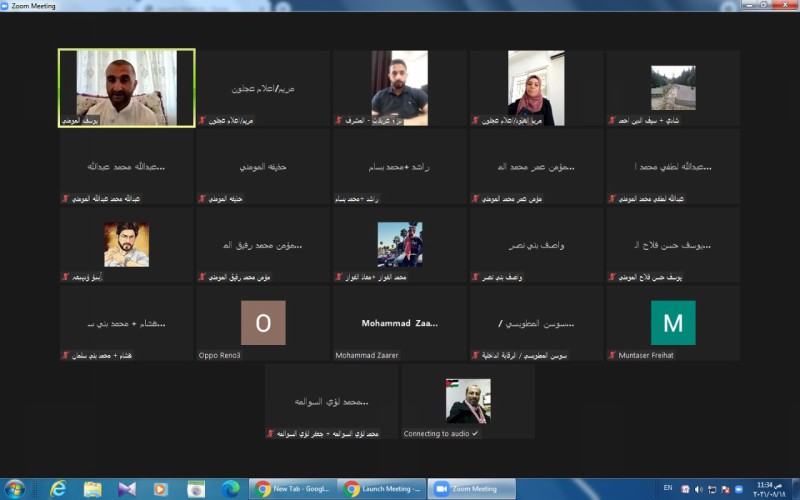The image size is (800, 500).
Task: Click the Zoom Meeting window title bar
Action: 400,6
